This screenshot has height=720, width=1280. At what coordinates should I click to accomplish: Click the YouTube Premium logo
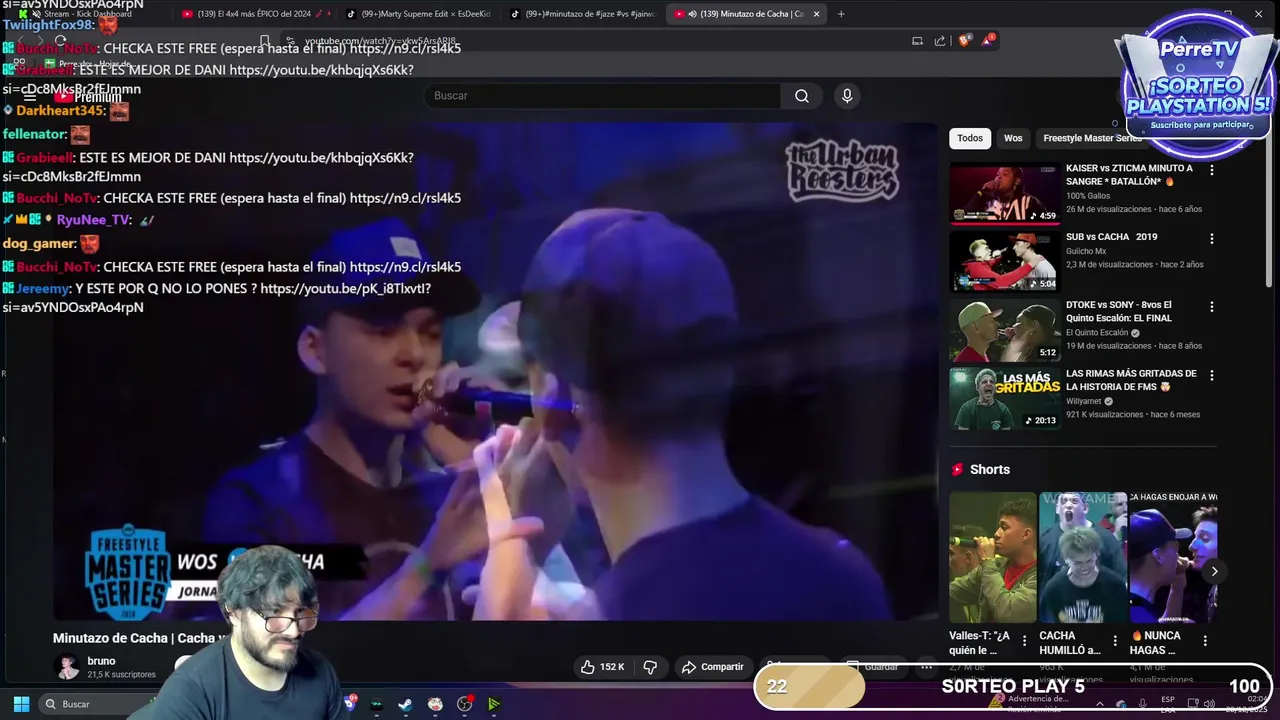tap(87, 97)
